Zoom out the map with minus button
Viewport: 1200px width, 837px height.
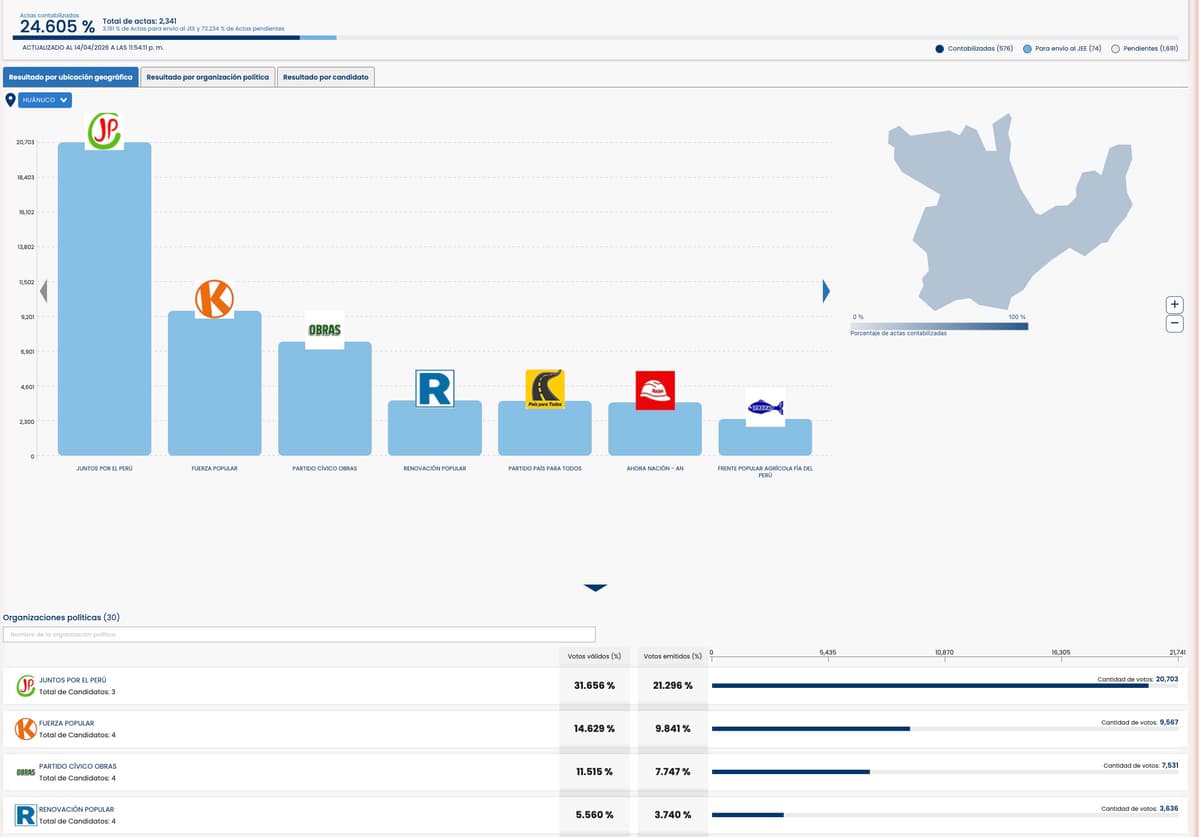pos(1175,324)
